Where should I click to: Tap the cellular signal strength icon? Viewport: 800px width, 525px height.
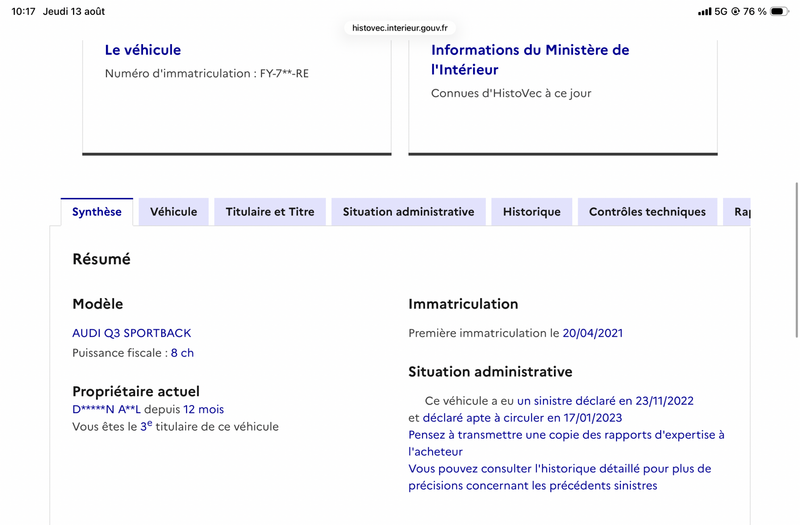[705, 11]
